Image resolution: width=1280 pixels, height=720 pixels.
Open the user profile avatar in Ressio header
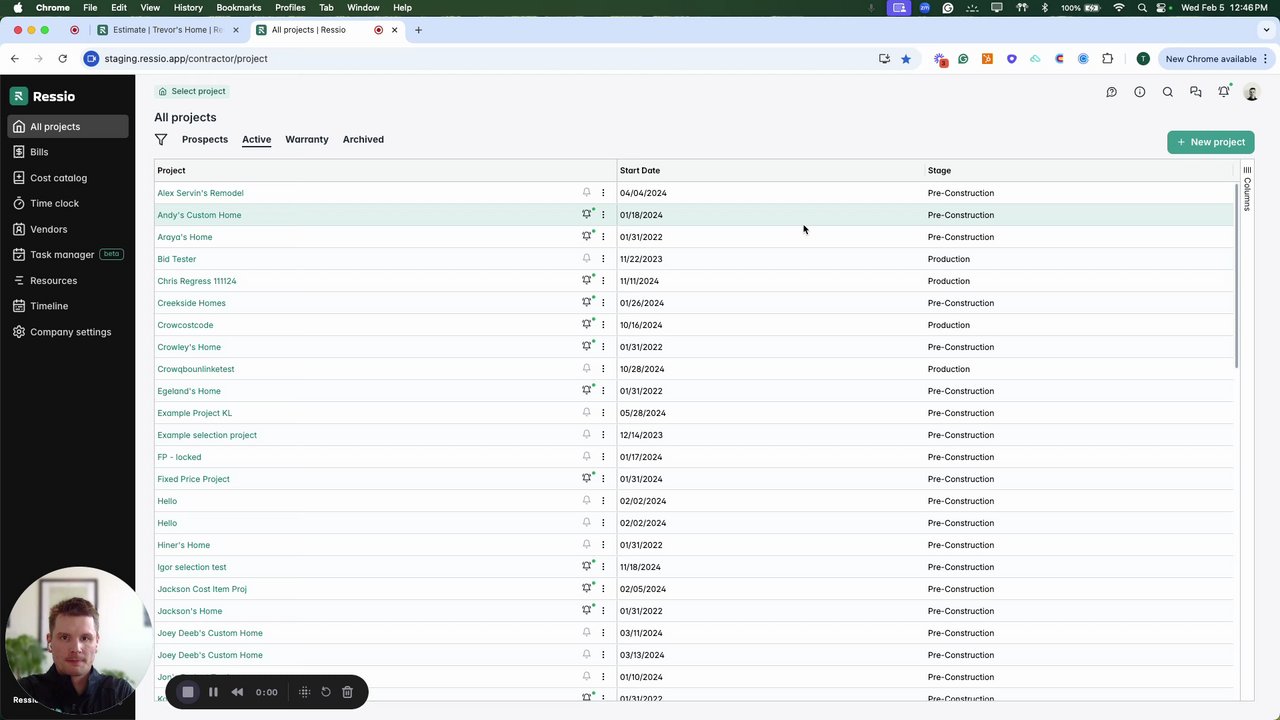tap(1251, 92)
